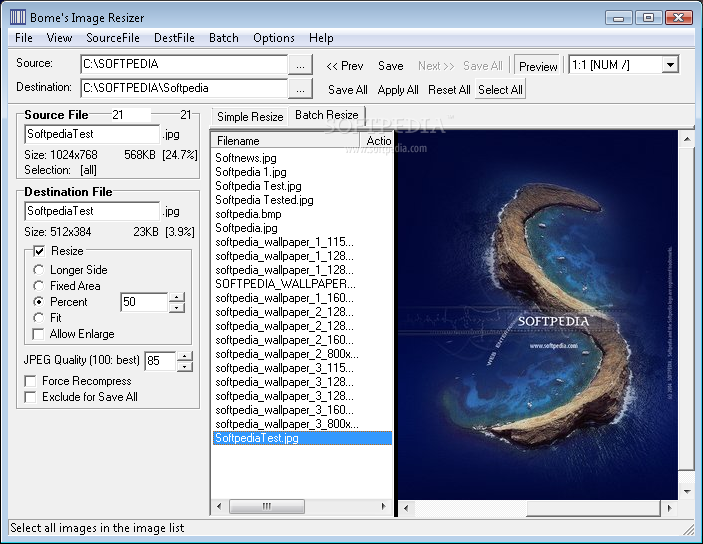Click the Save button next to Prev

[391, 66]
